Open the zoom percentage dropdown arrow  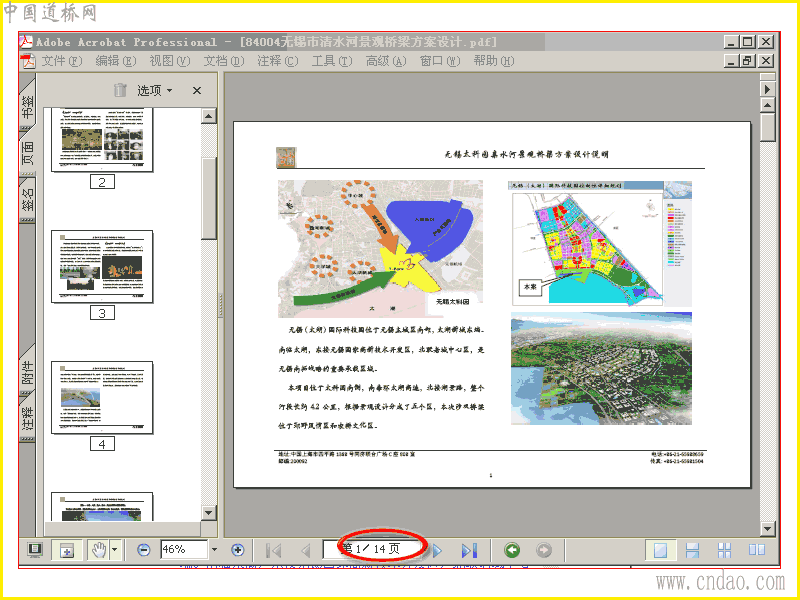coord(214,550)
